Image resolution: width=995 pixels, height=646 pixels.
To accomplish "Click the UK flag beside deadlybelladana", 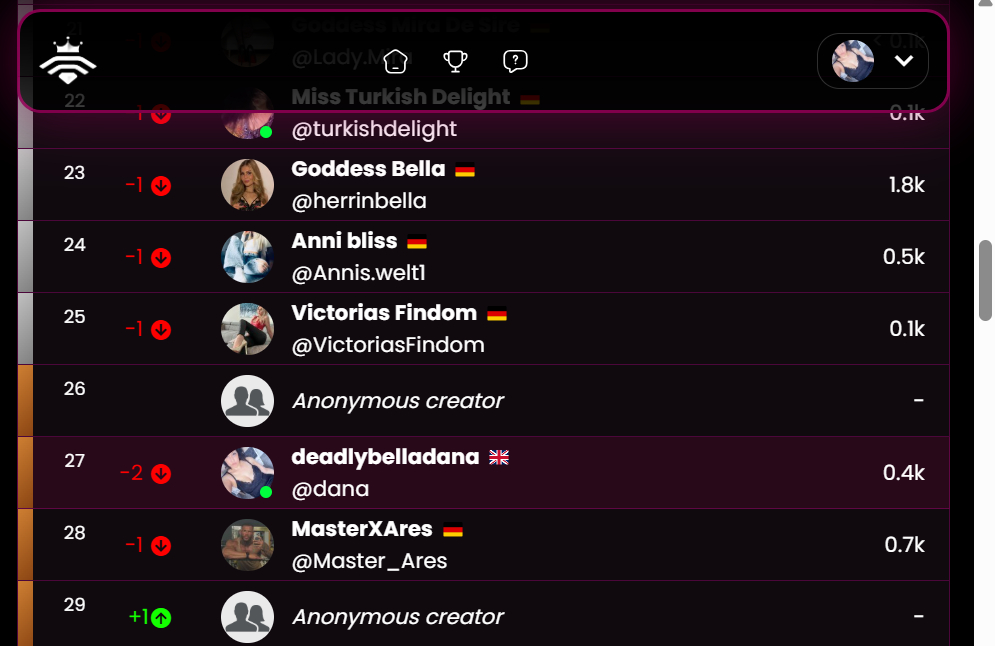I will (499, 458).
